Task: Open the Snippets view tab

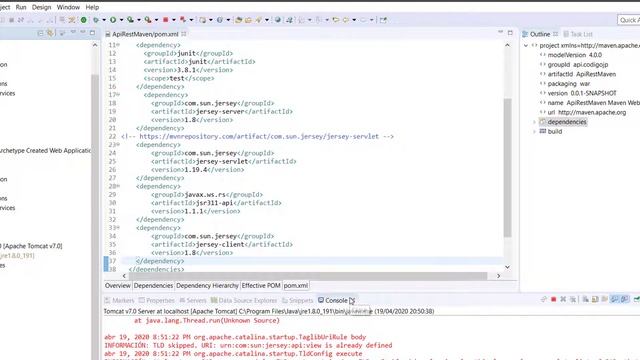Action: pos(298,300)
